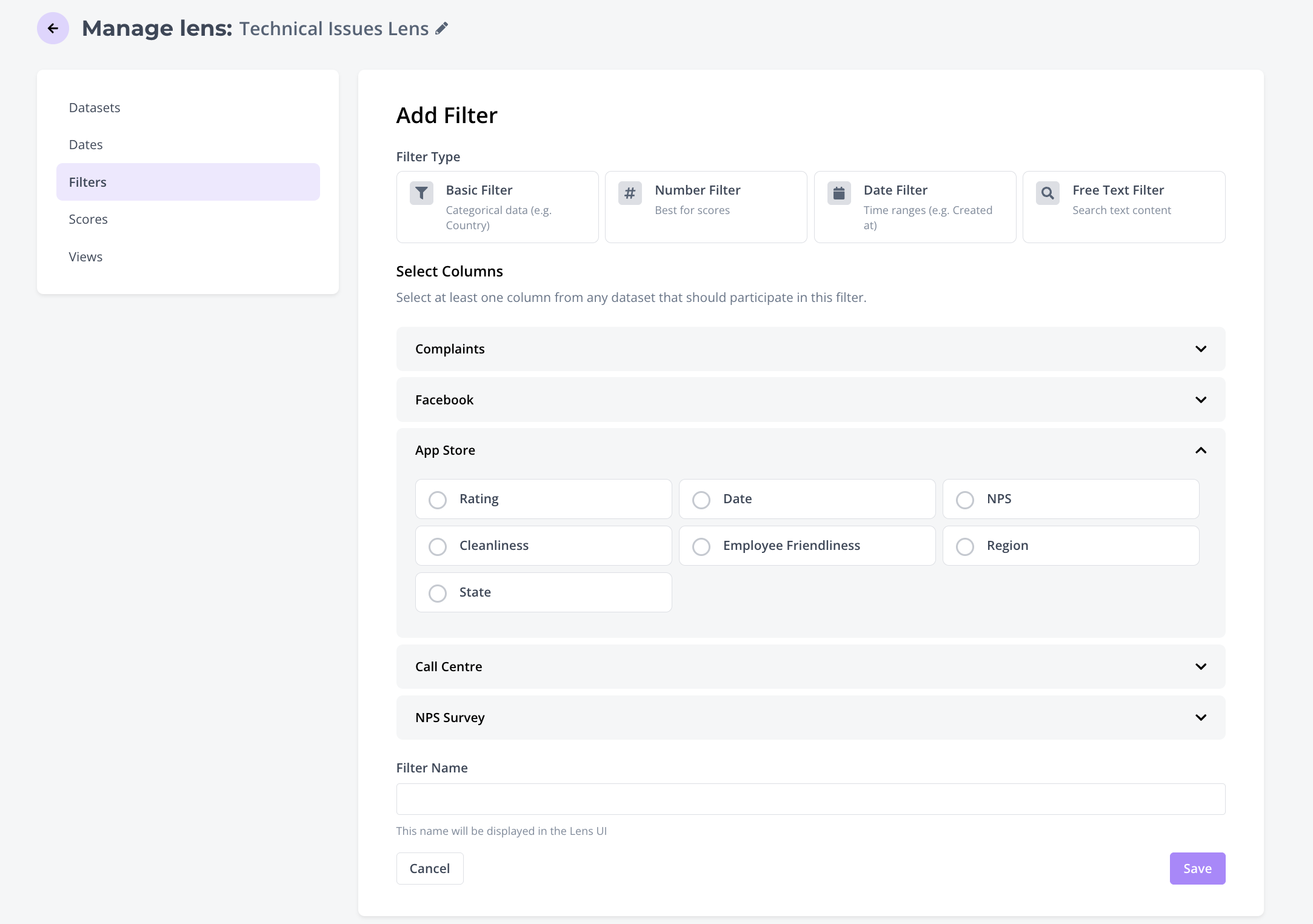Screen dimensions: 1313x924
Task: Expand the NPS Survey section
Action: tap(1200, 718)
